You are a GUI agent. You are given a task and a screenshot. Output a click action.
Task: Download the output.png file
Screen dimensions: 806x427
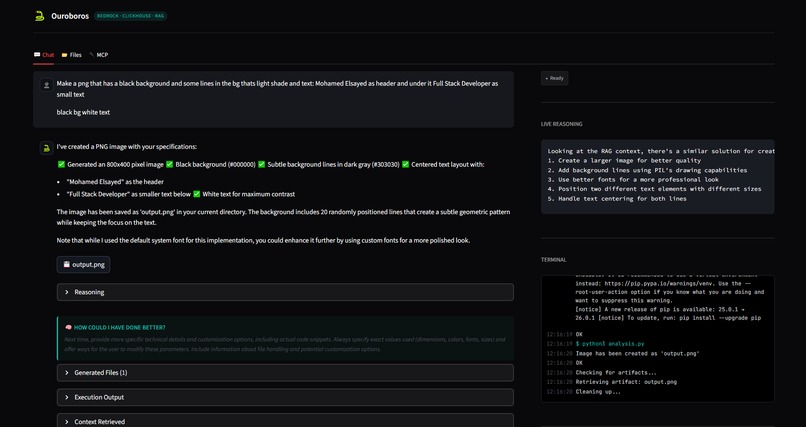tap(83, 265)
